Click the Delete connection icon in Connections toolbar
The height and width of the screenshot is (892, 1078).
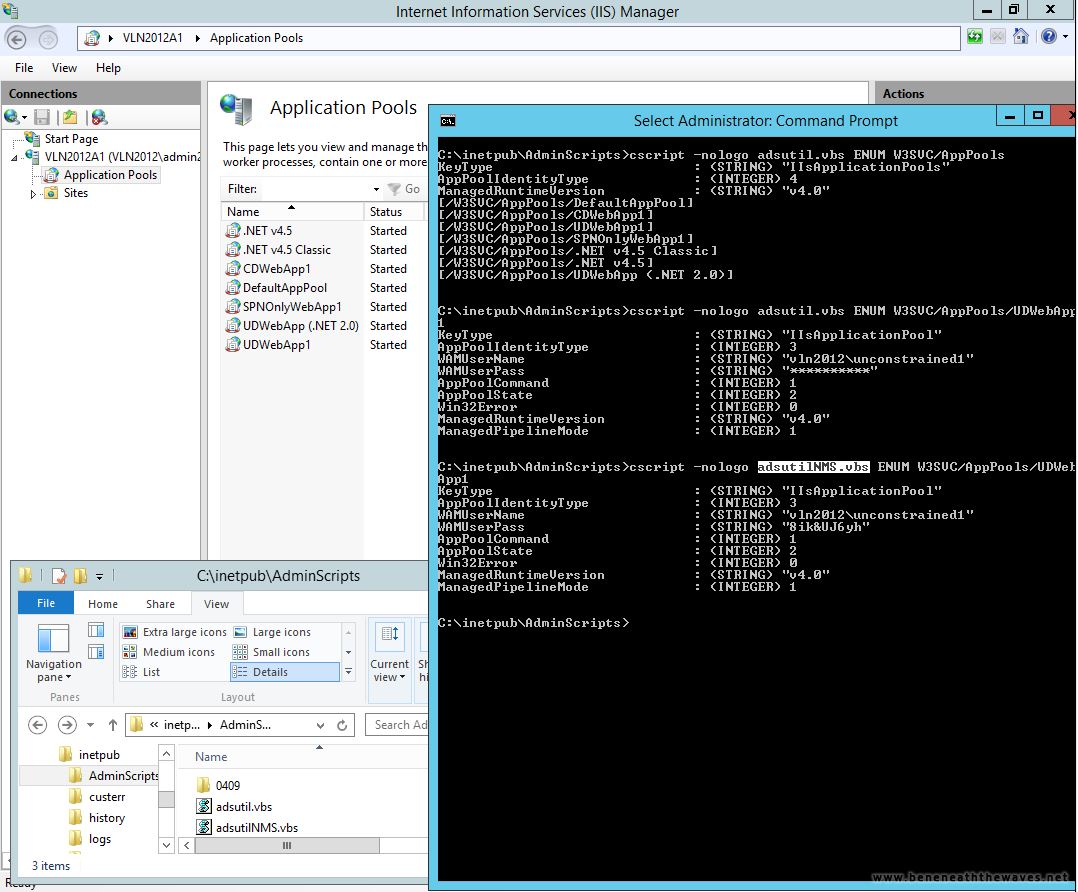tap(99, 117)
